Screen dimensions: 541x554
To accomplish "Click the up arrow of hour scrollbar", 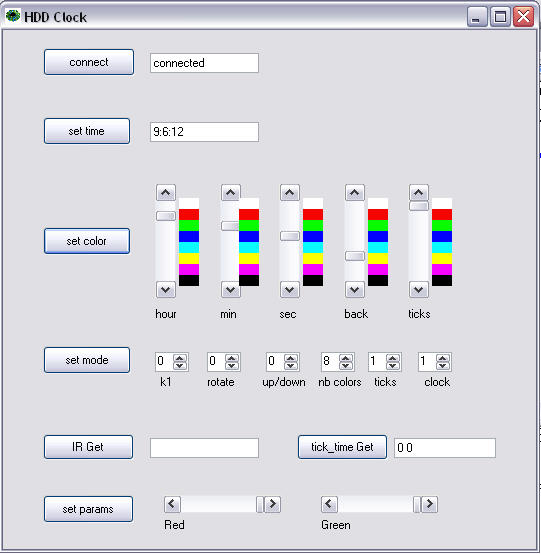I will 166,193.
